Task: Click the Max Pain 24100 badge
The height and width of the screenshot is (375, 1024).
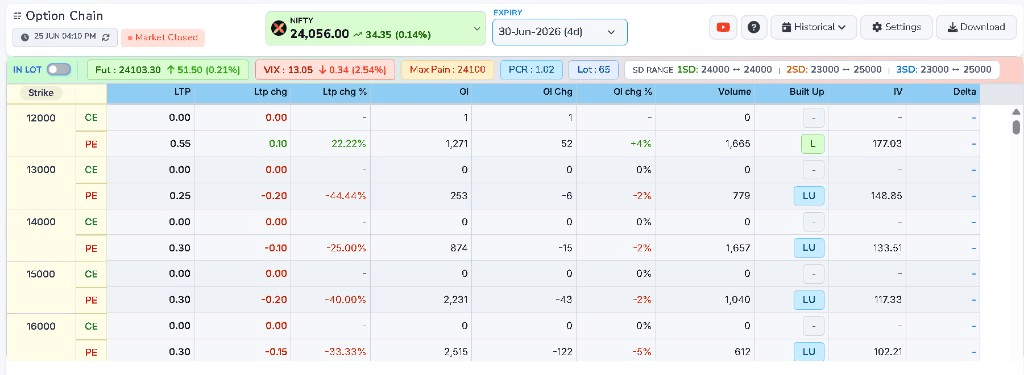Action: click(447, 70)
